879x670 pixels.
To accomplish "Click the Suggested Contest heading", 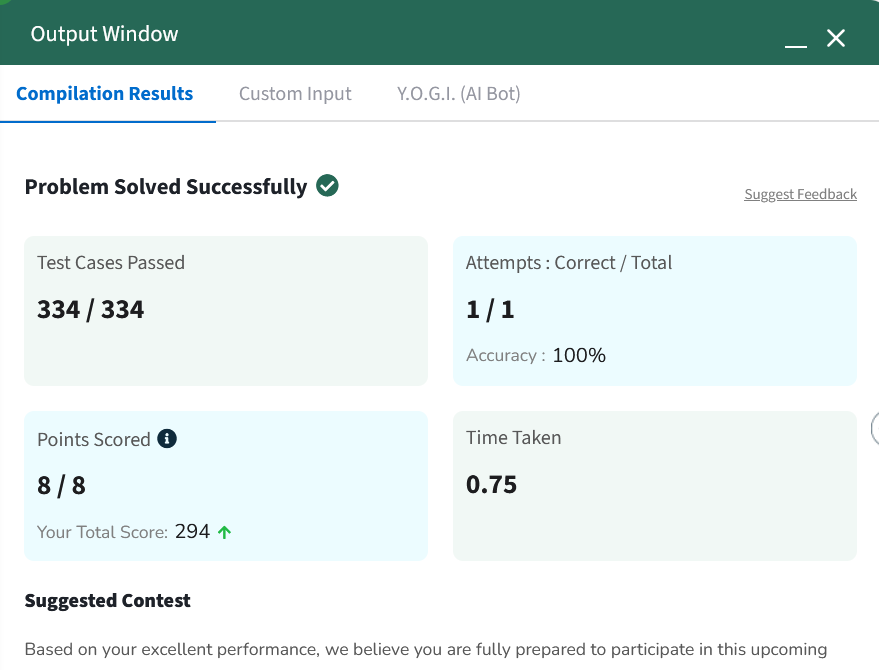I will pos(108,600).
